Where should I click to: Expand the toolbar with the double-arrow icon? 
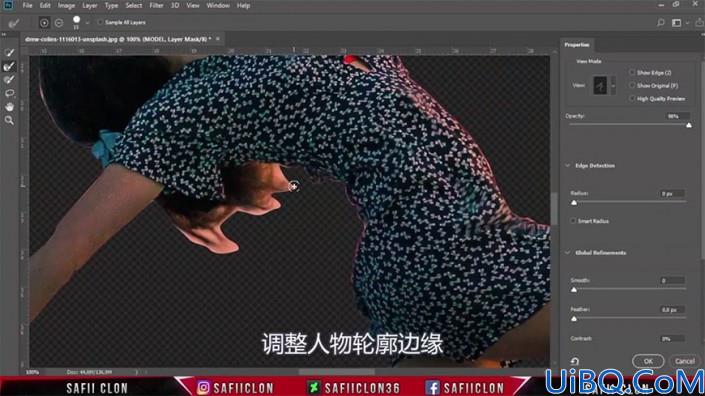click(4, 34)
